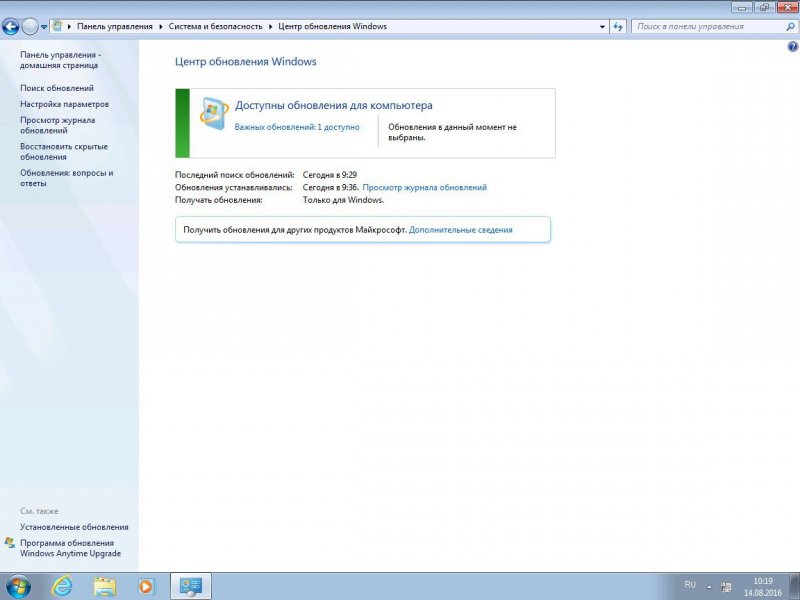Launch Windows Media Player from the taskbar
This screenshot has height=600, width=800.
[x=146, y=586]
